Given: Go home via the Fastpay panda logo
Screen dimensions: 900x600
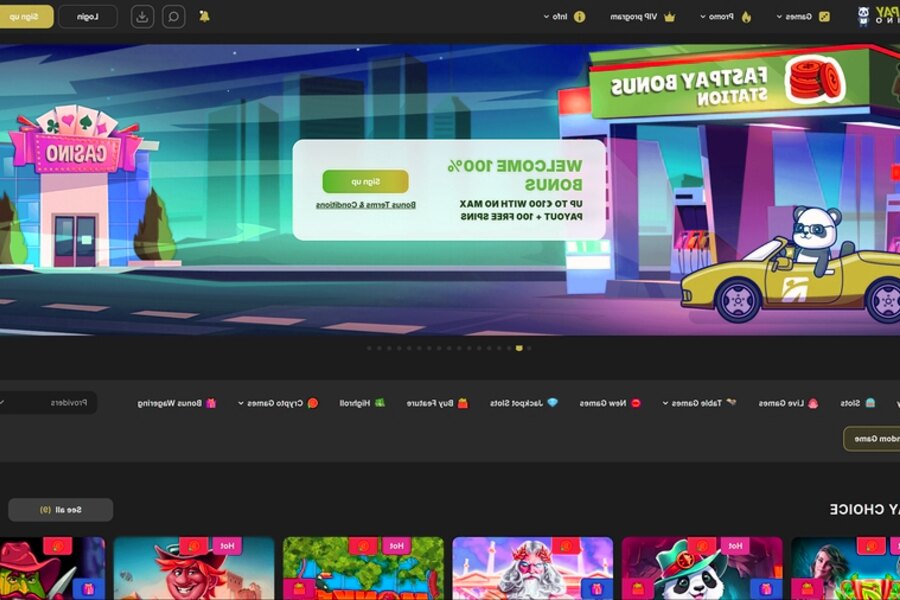Looking at the screenshot, I should pyautogui.click(x=877, y=16).
